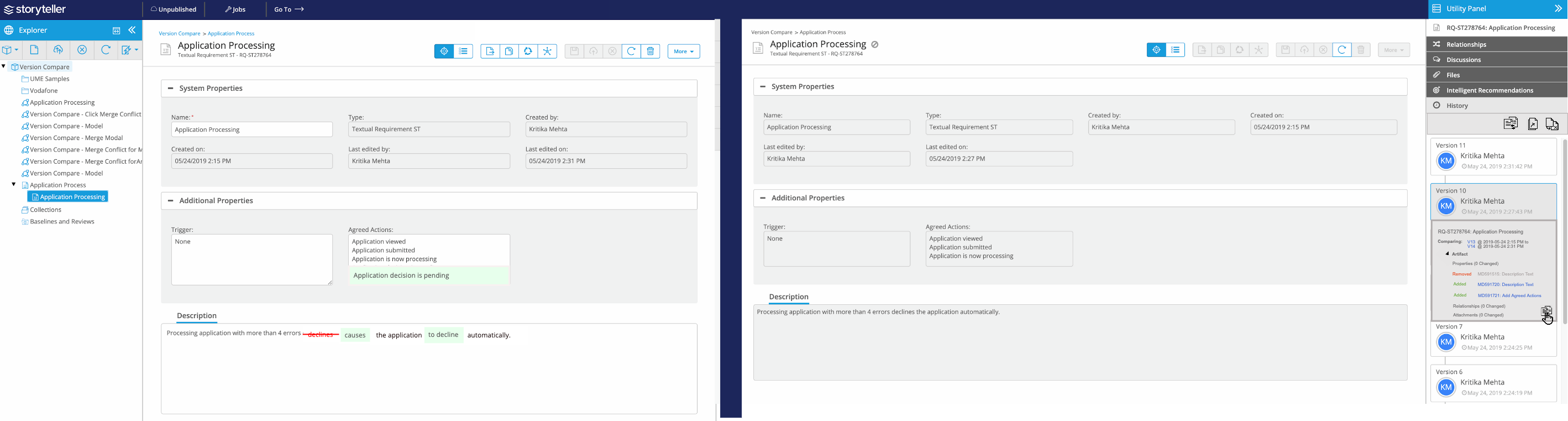Image resolution: width=1568 pixels, height=421 pixels.
Task: Click the Explorer globe icon
Action: [x=9, y=30]
